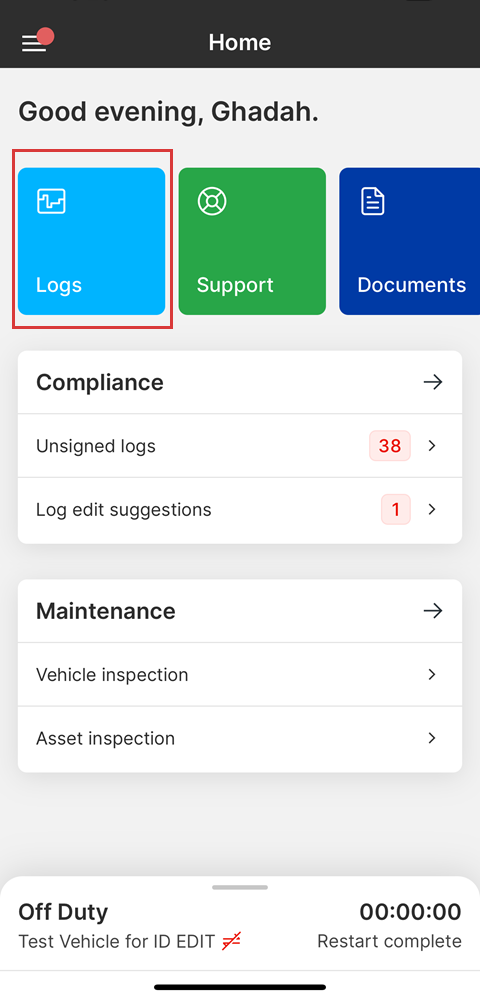Select Vehicle inspection row

pyautogui.click(x=240, y=675)
